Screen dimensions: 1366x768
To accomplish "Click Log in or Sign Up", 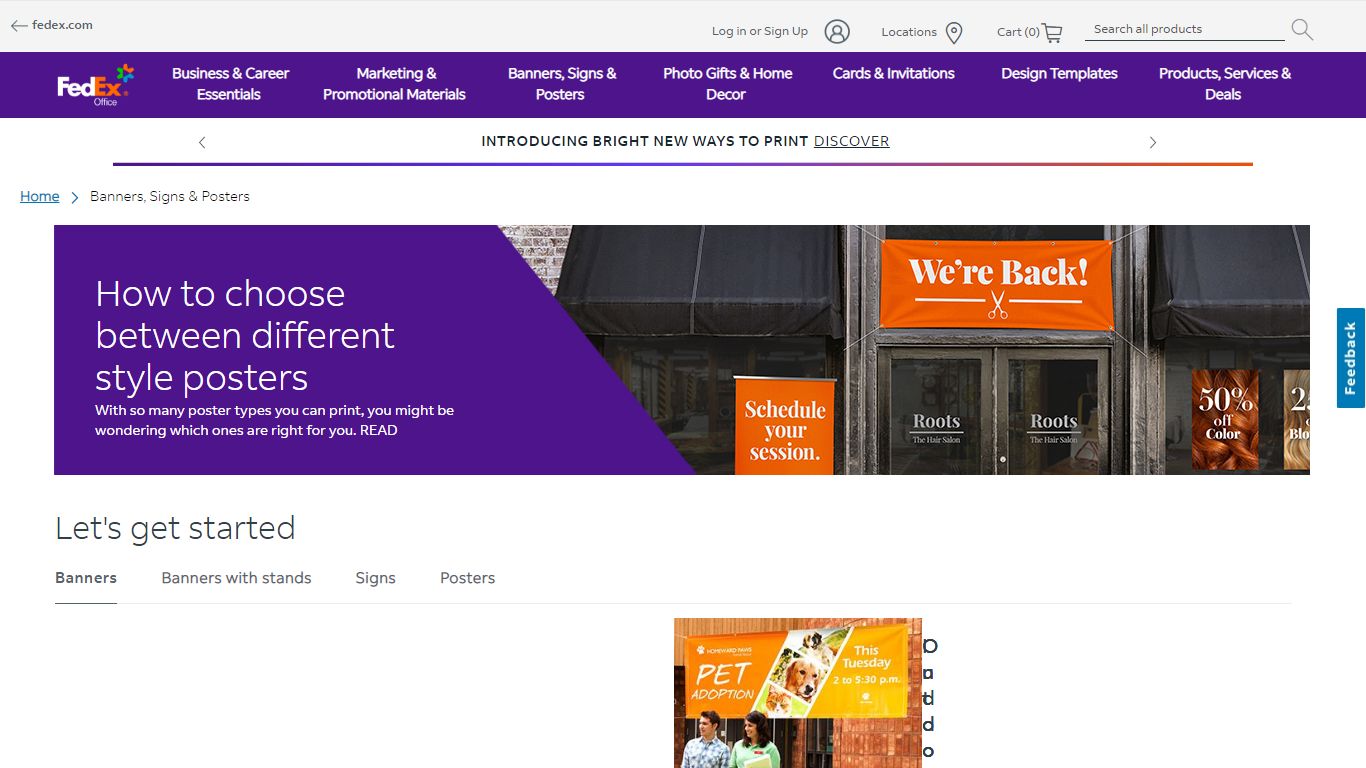I will pyautogui.click(x=759, y=31).
